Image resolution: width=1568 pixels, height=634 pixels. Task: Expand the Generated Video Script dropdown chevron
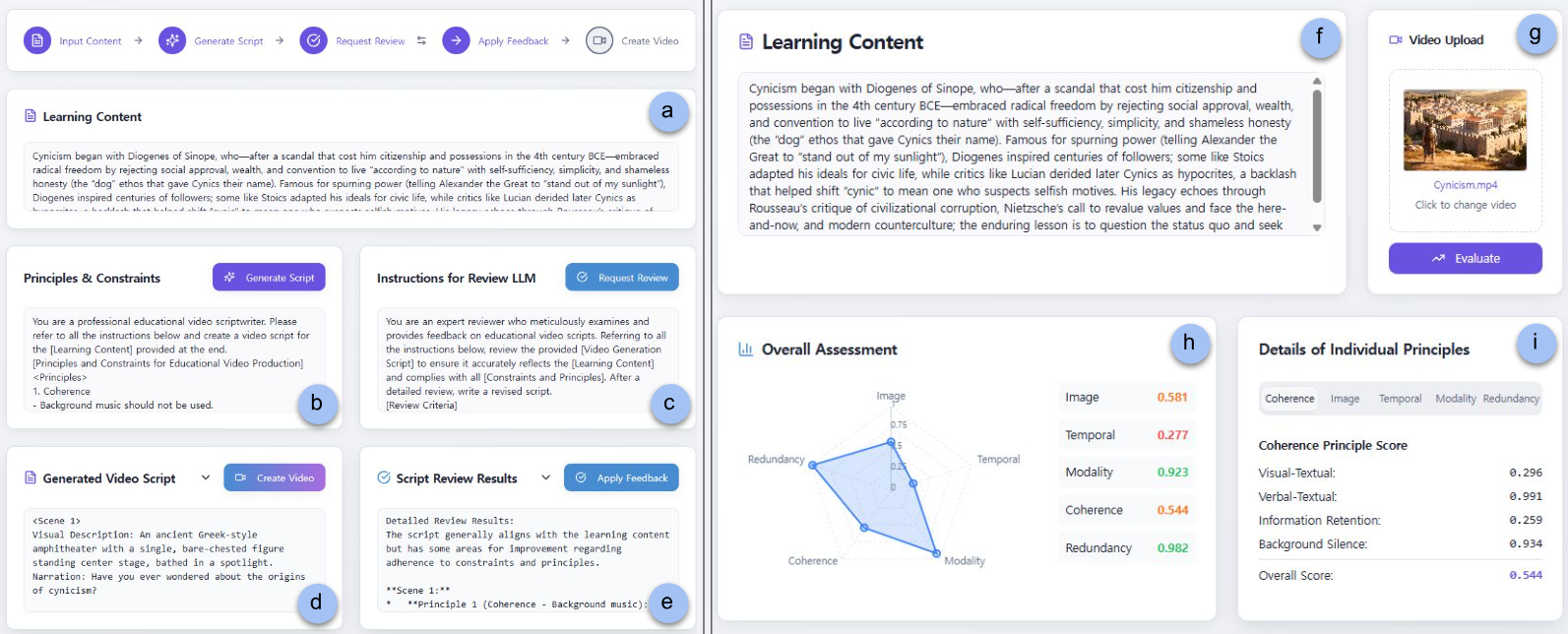(206, 477)
